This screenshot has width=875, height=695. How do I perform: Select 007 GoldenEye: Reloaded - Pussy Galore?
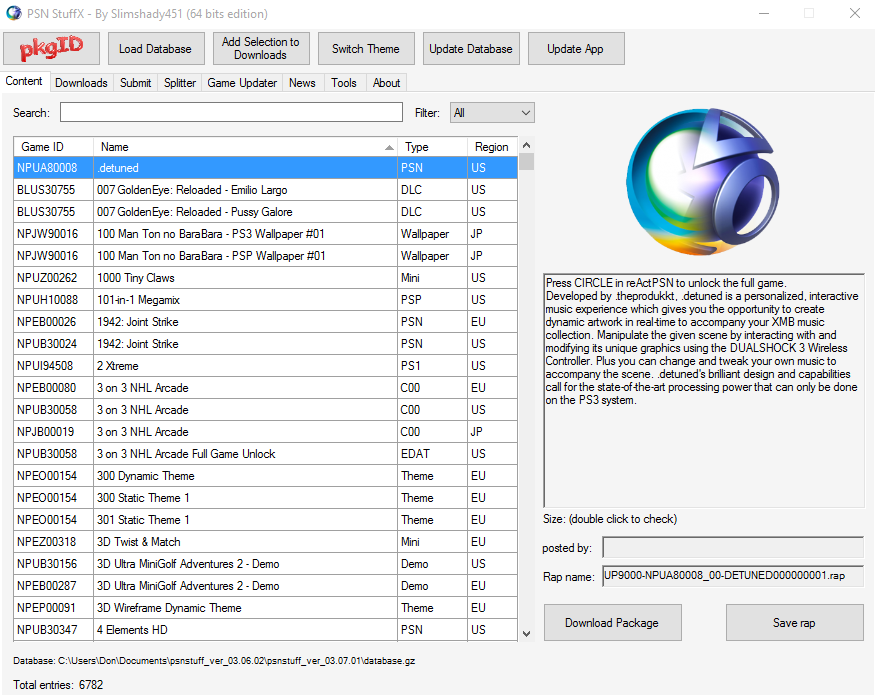pyautogui.click(x=266, y=212)
